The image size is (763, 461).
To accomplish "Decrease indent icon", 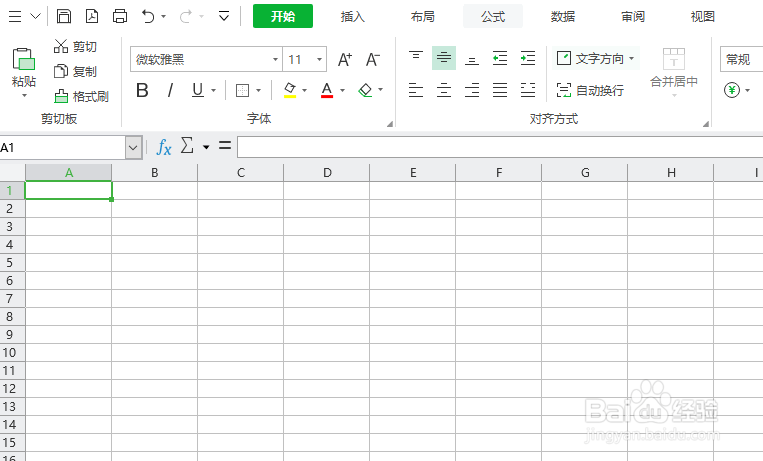I will (x=500, y=58).
